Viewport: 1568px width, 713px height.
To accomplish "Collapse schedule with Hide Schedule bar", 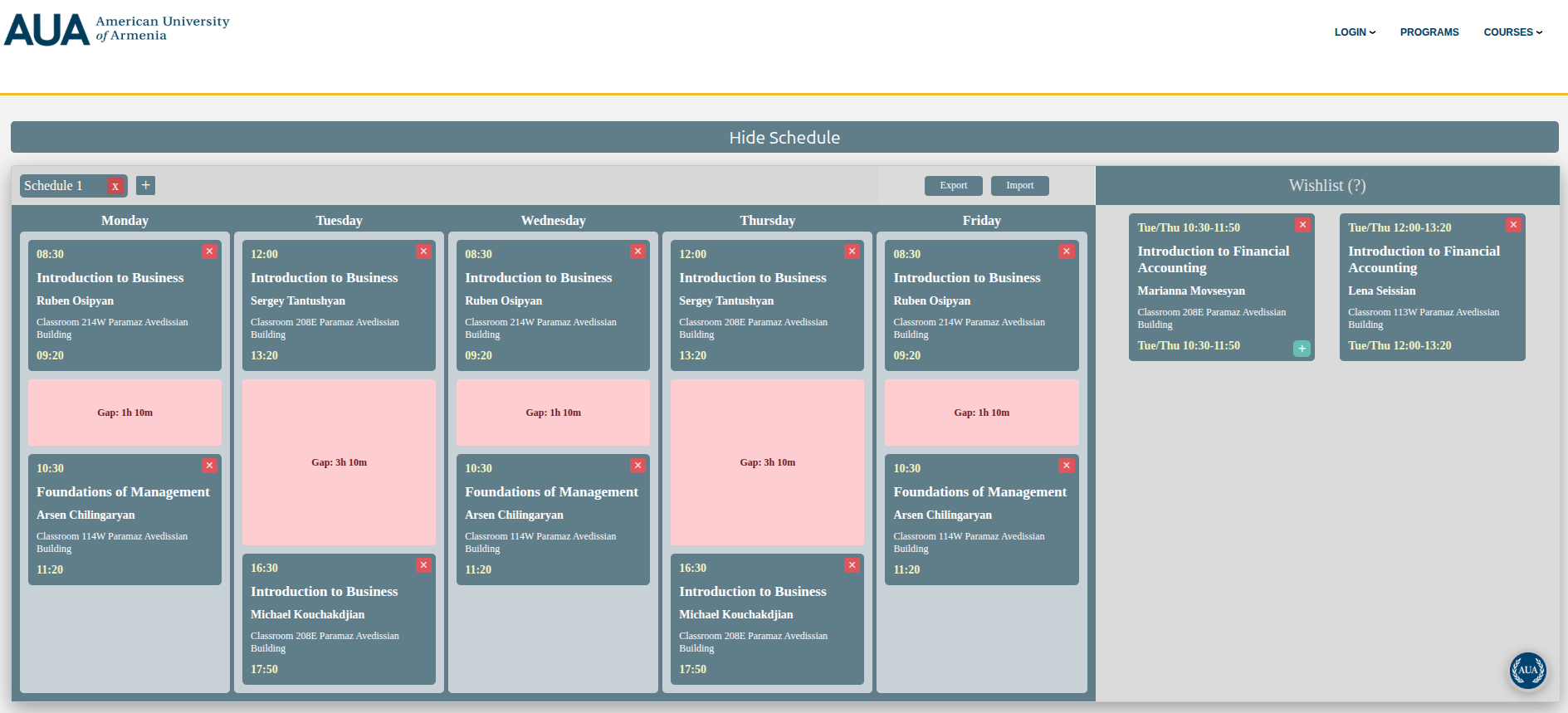I will [784, 138].
